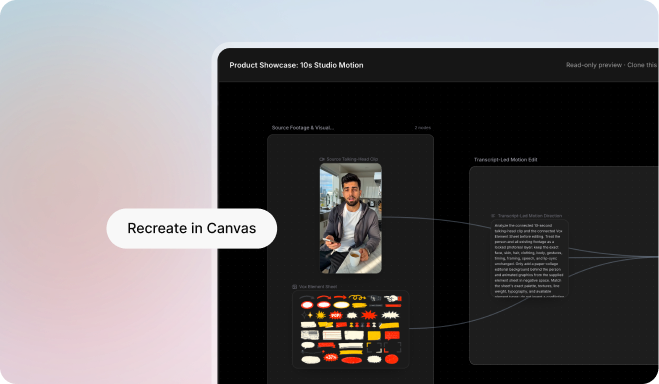Click the Source Talking-Head Clip node label
This screenshot has height=384, width=659.
pyautogui.click(x=352, y=159)
